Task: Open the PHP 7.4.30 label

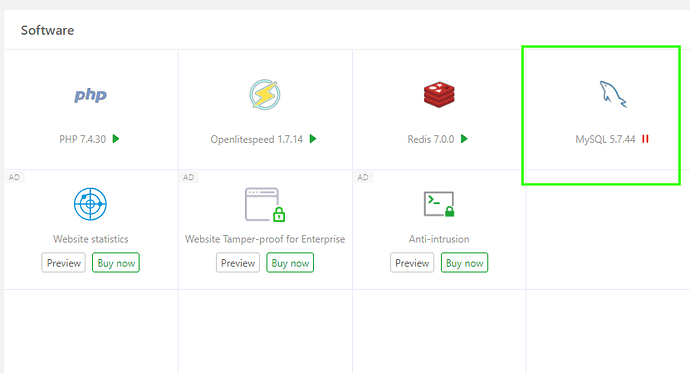Action: pyautogui.click(x=83, y=139)
